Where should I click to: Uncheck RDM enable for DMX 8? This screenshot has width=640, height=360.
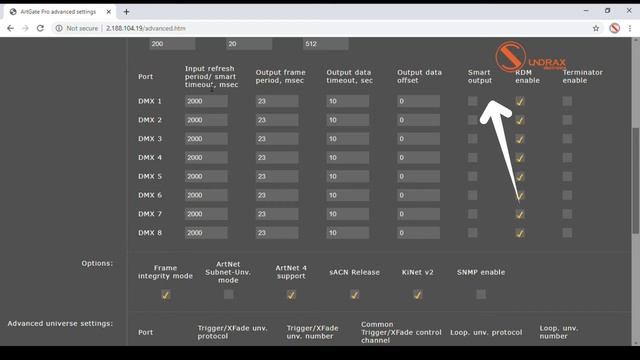coord(520,233)
